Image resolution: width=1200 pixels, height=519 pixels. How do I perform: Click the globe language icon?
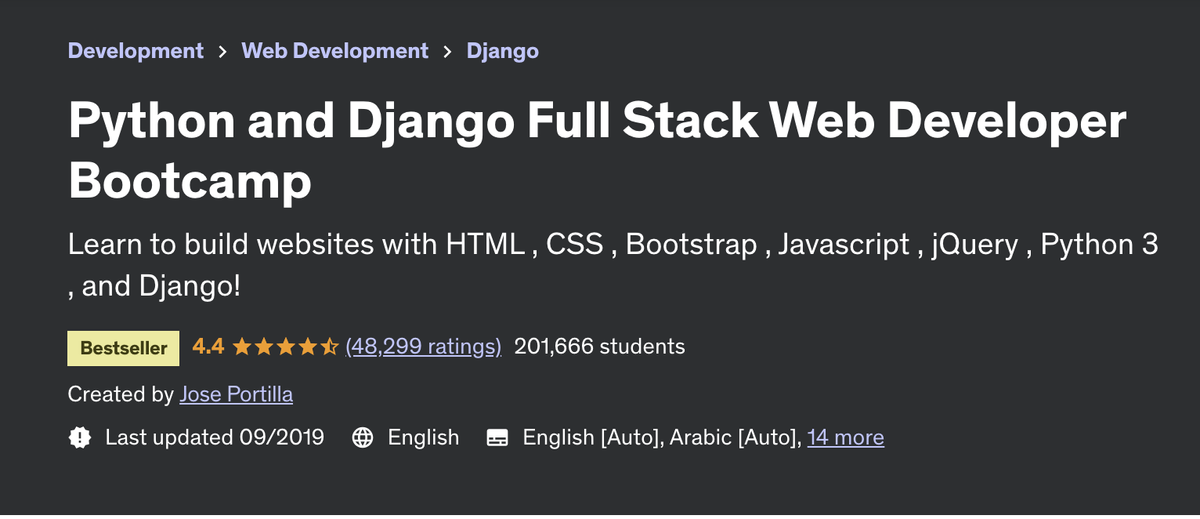363,437
